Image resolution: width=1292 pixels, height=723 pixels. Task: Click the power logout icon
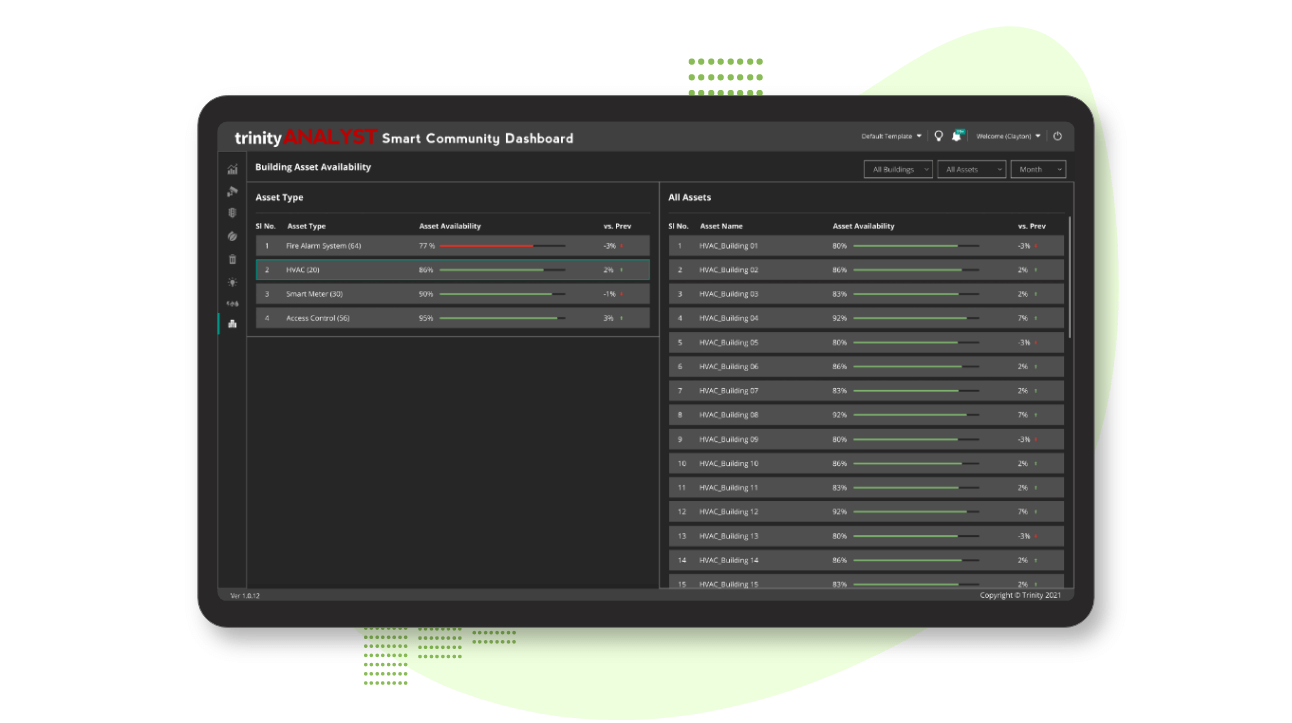[1057, 136]
